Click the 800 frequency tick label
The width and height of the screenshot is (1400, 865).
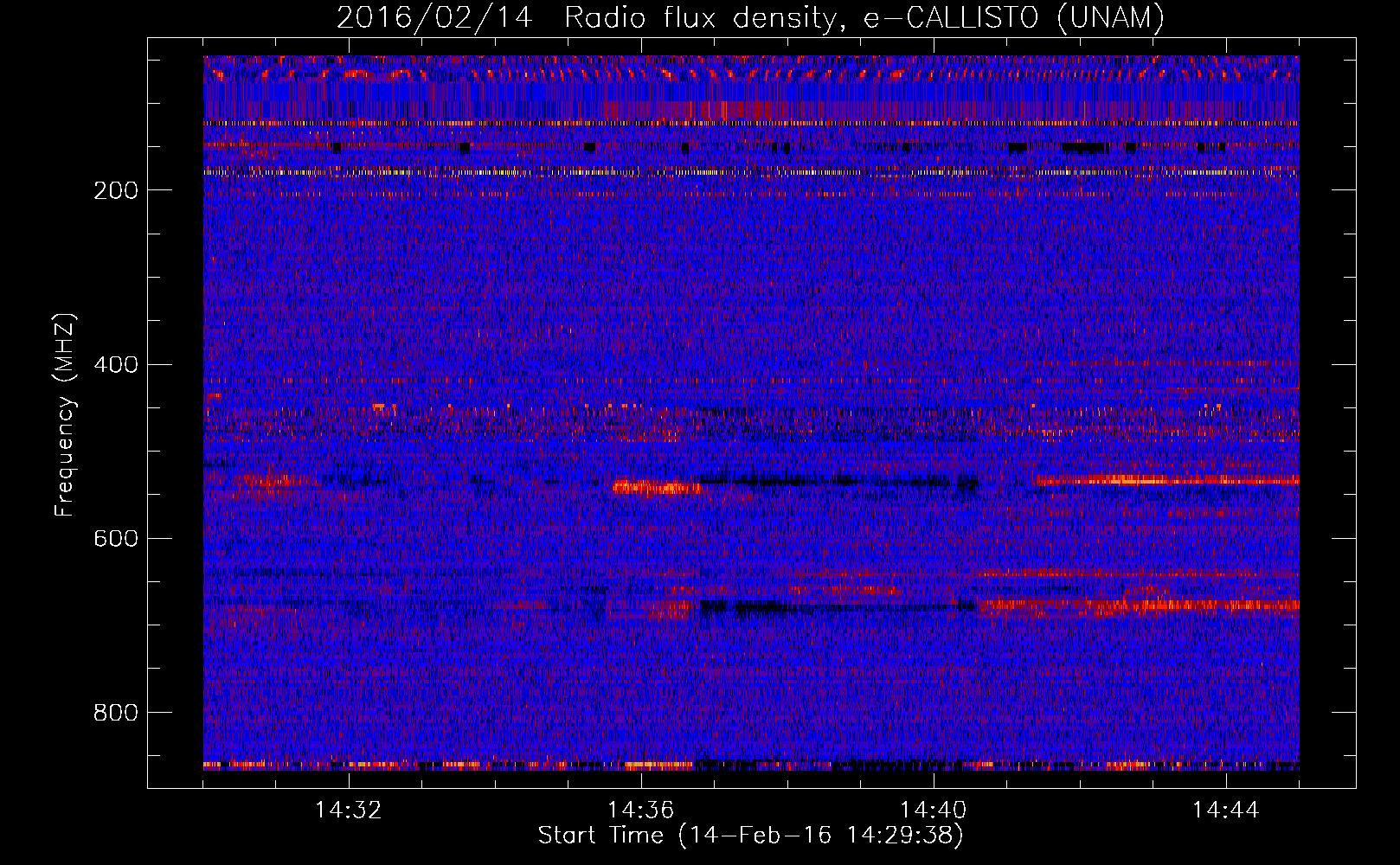[x=115, y=712]
